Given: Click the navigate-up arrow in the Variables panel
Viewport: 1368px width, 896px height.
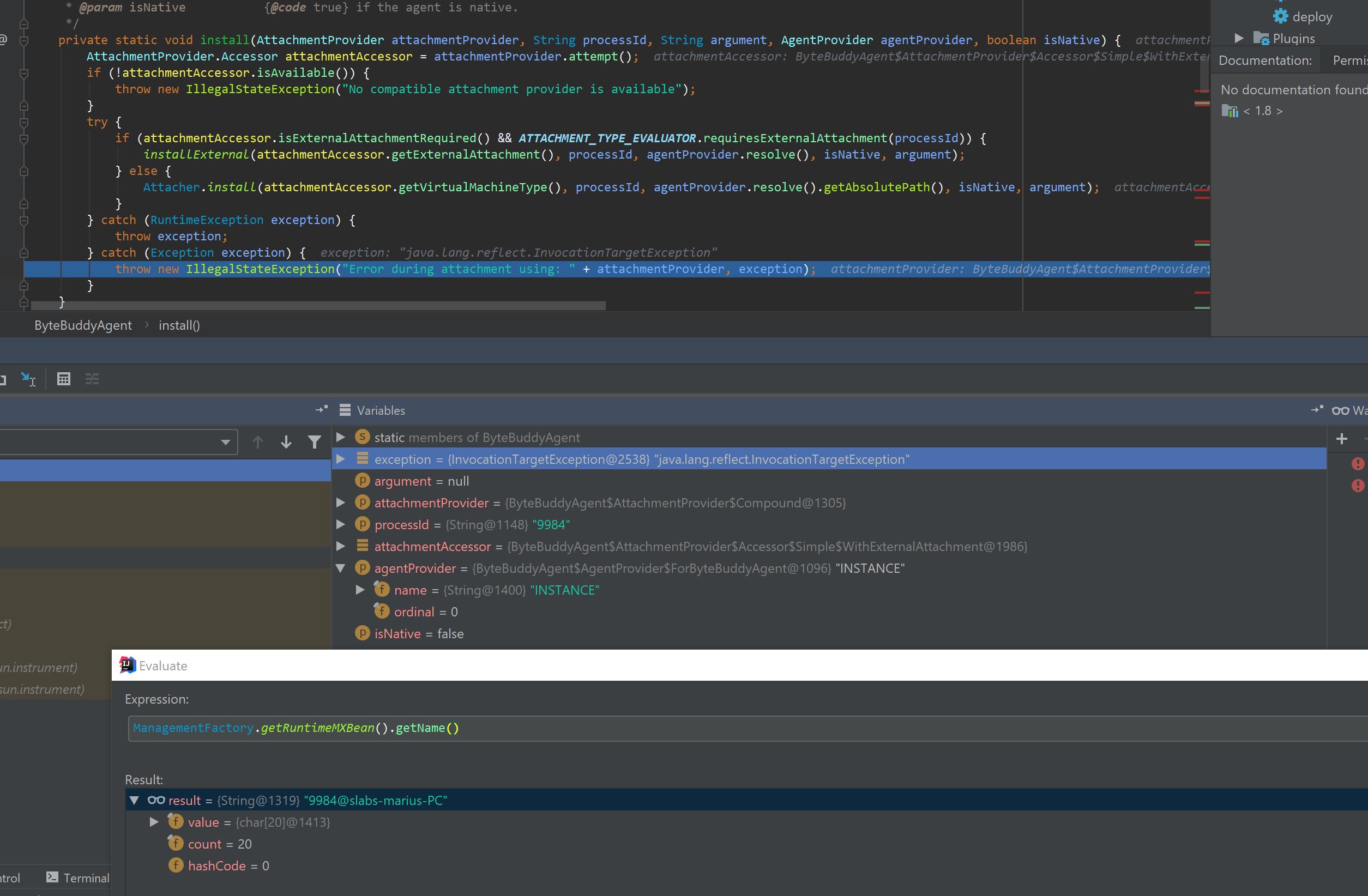Looking at the screenshot, I should tap(258, 441).
